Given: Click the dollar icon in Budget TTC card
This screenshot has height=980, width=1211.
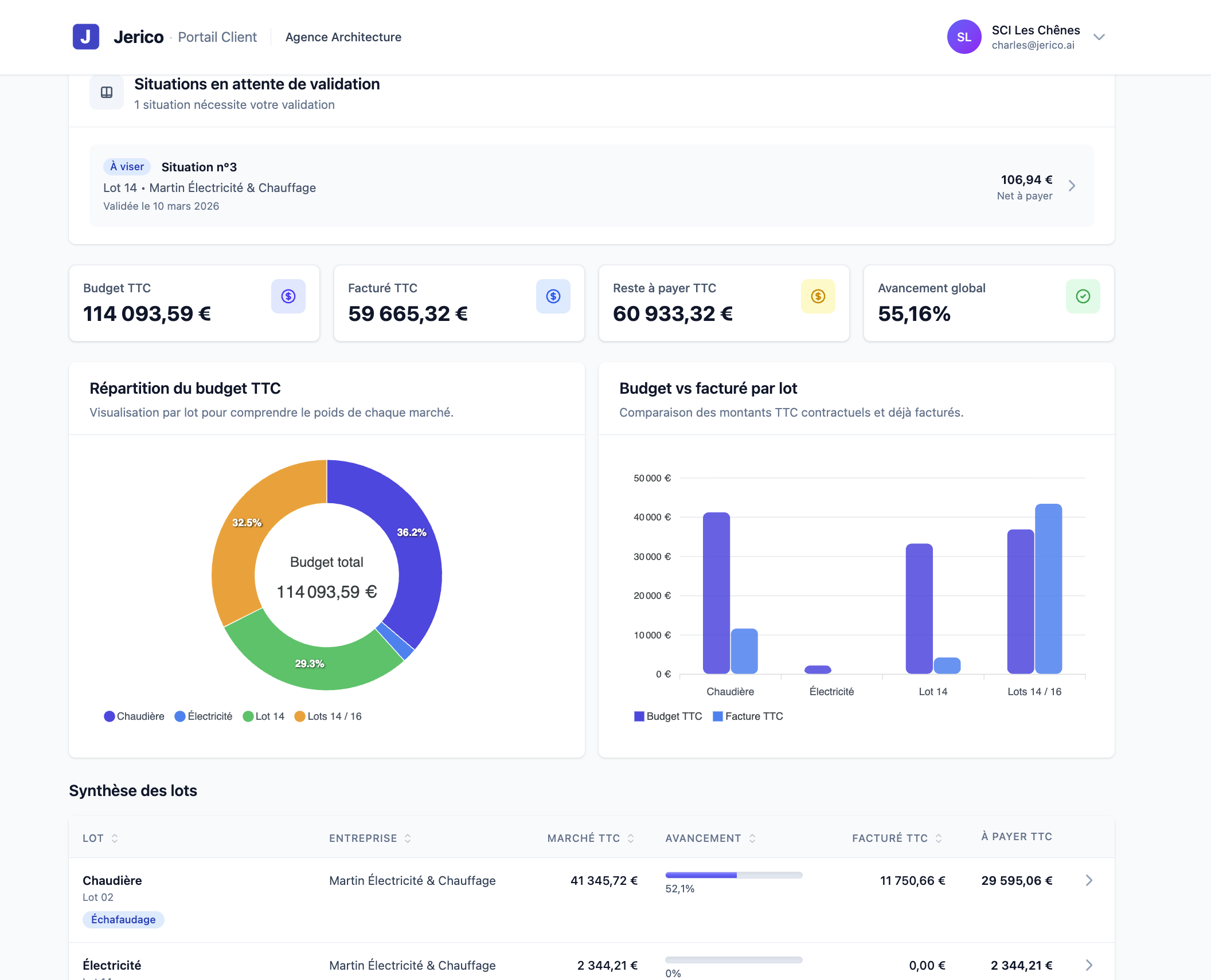Looking at the screenshot, I should pyautogui.click(x=288, y=296).
